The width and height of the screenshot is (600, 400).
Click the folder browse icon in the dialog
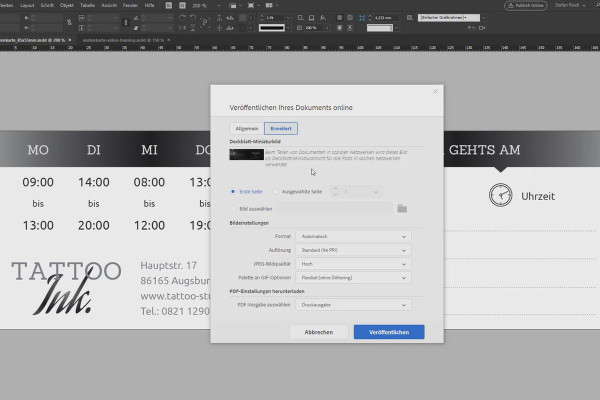coord(402,208)
